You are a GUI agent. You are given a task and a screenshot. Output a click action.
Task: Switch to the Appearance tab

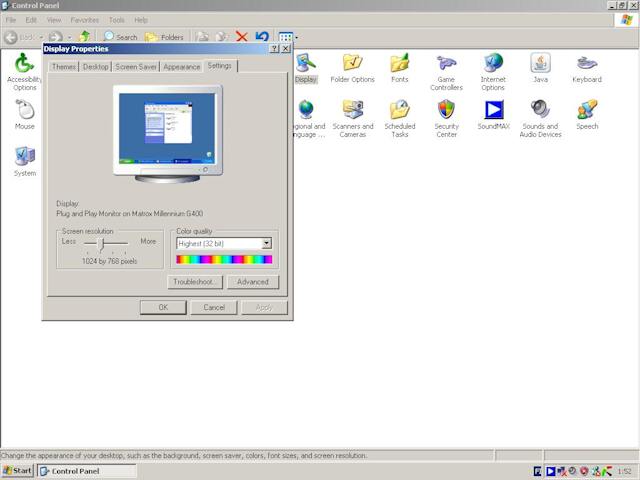point(182,67)
